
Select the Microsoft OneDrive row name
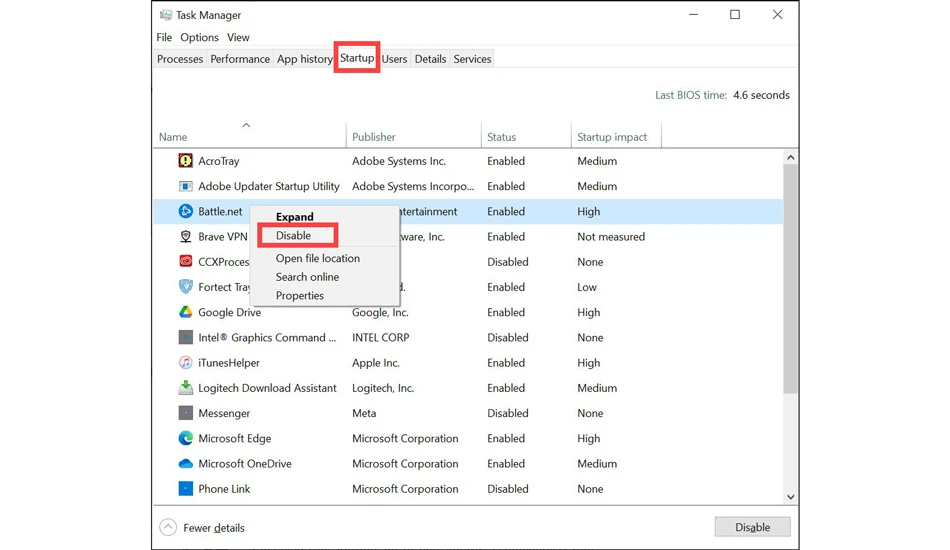(245, 464)
